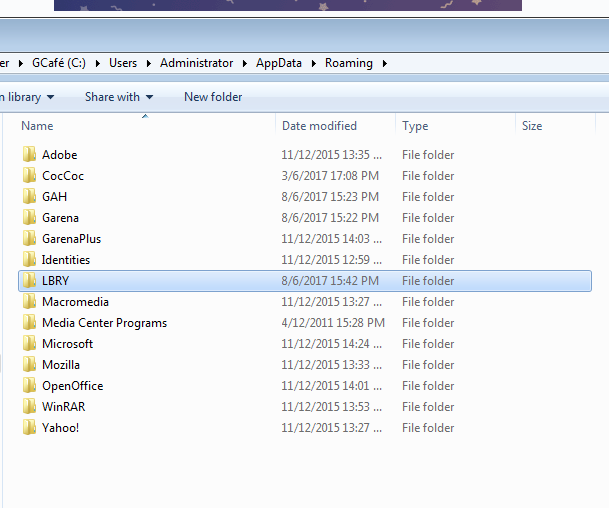Open the Include in library dropdown

[27, 97]
